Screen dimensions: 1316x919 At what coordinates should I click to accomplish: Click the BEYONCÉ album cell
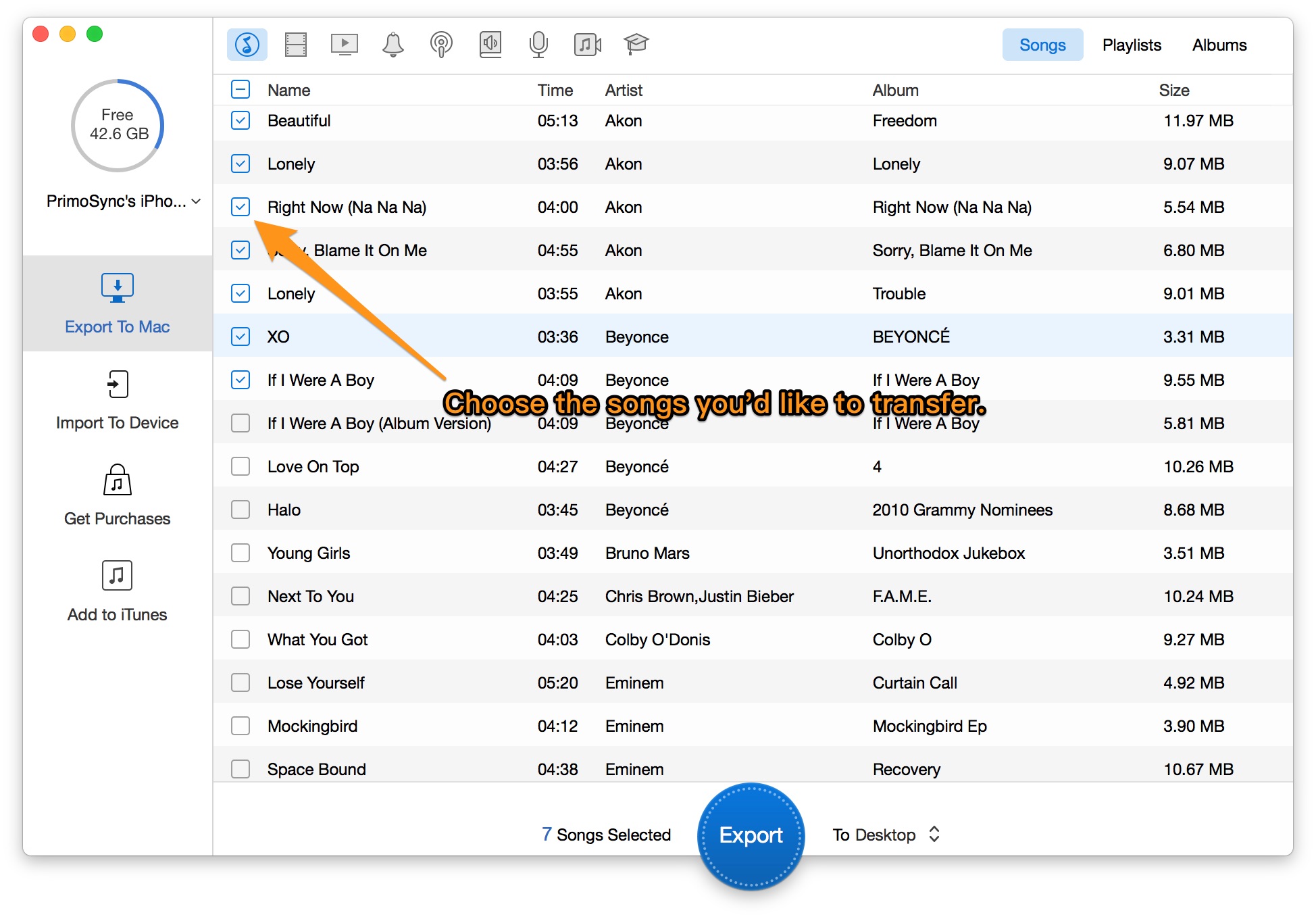(x=911, y=337)
